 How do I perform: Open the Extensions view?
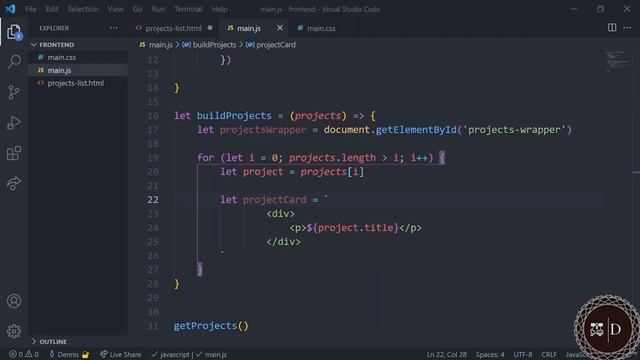[x=14, y=153]
